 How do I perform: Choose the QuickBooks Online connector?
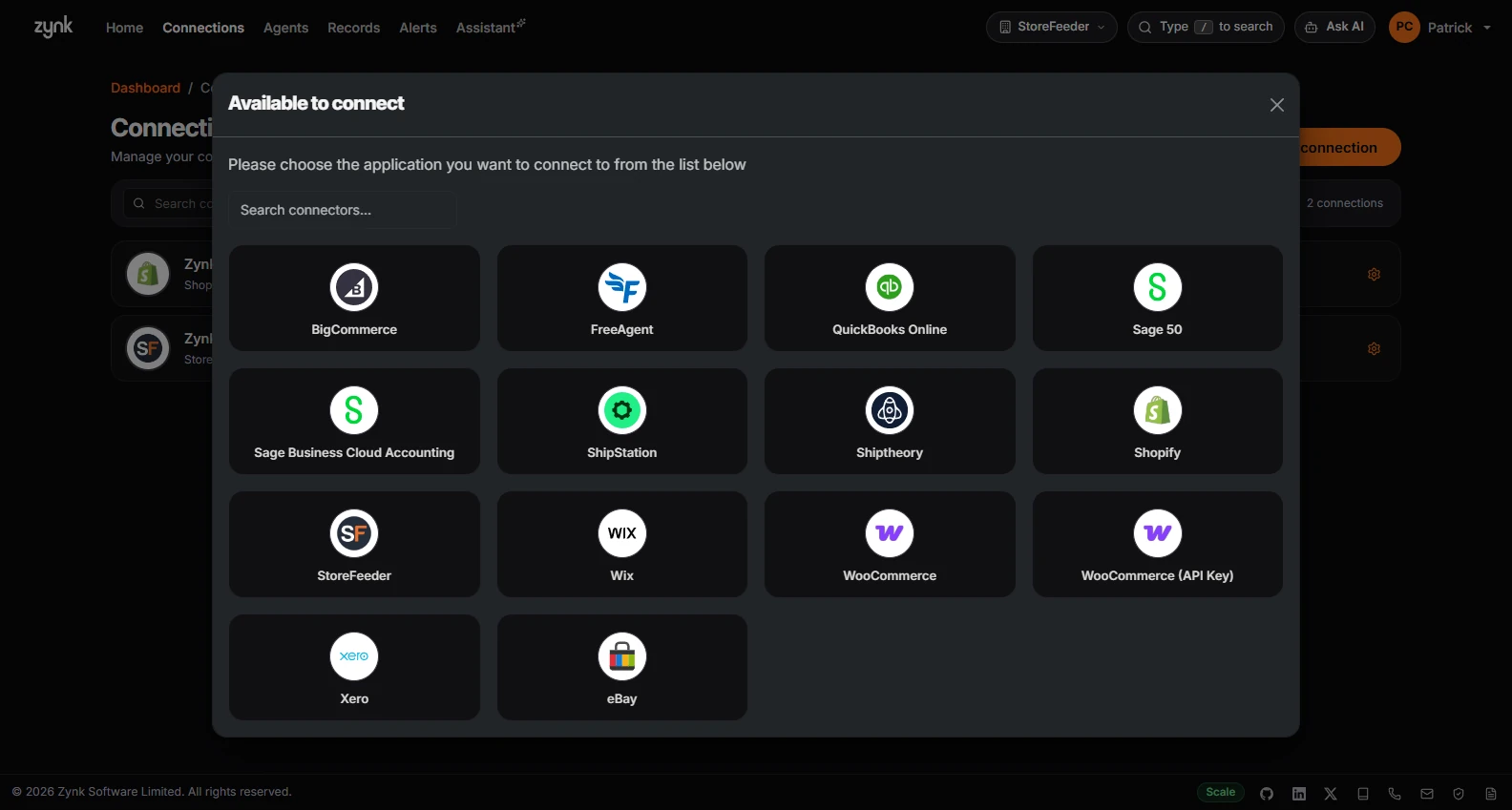890,298
